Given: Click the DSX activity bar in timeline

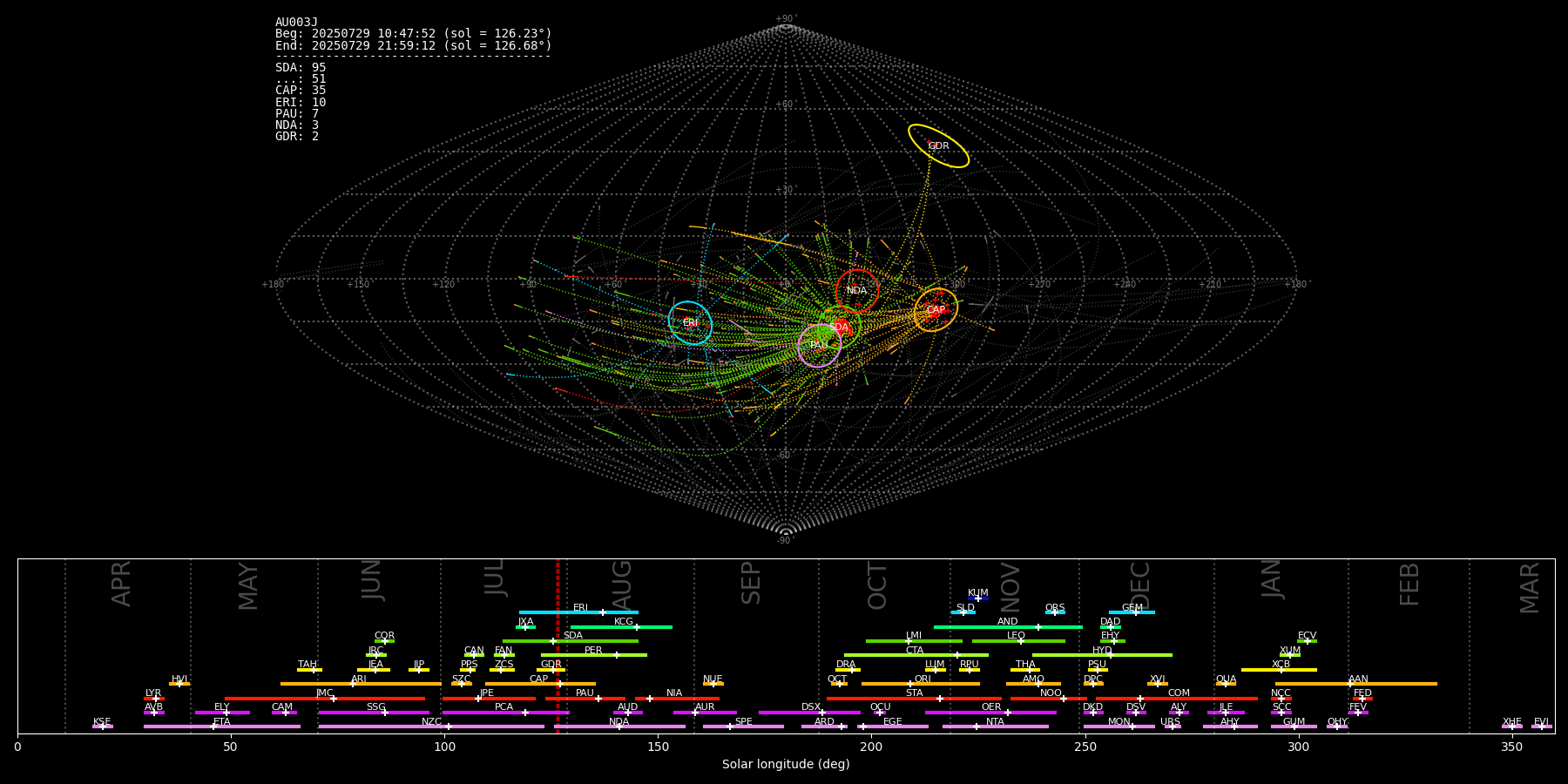Looking at the screenshot, I should 809,713.
